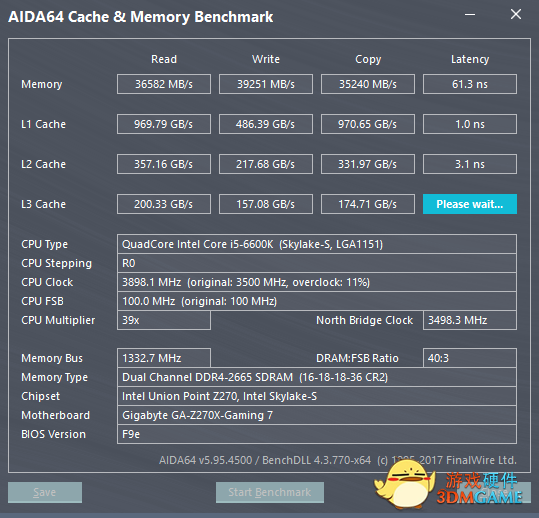Click the L1 Cache row label

(x=43, y=124)
